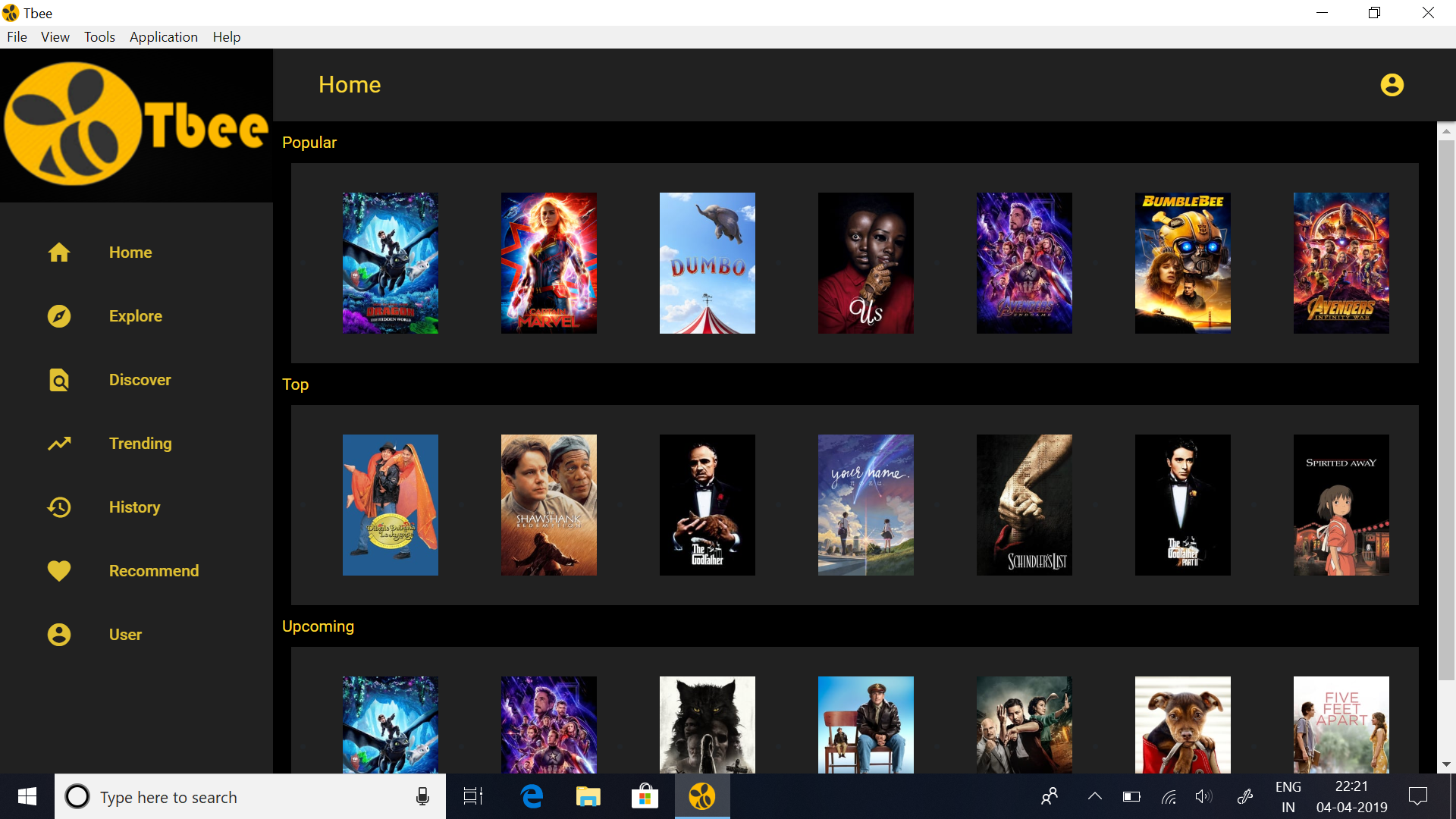Click the Home house icon in sidebar

(59, 253)
